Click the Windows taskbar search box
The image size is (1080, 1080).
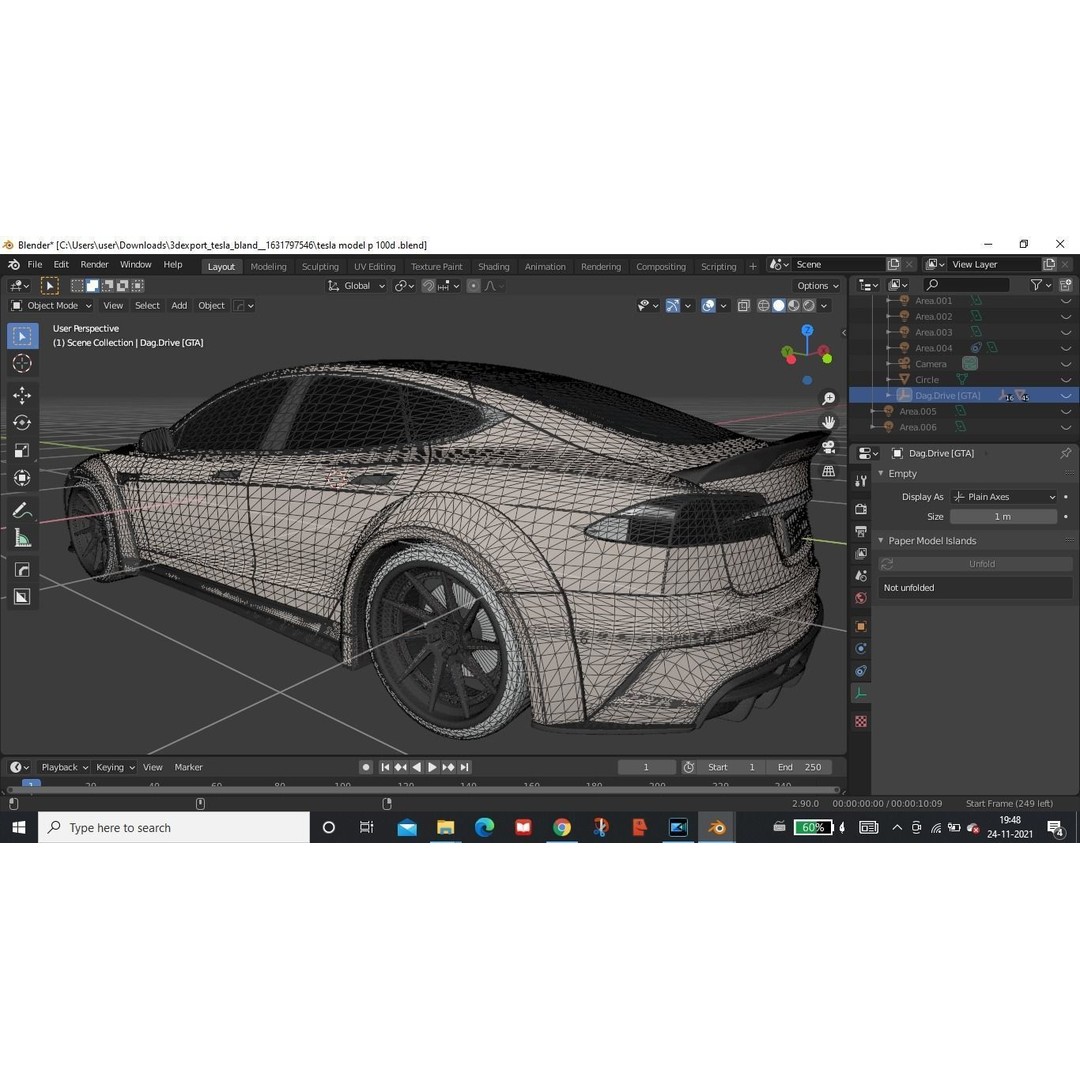coord(174,827)
